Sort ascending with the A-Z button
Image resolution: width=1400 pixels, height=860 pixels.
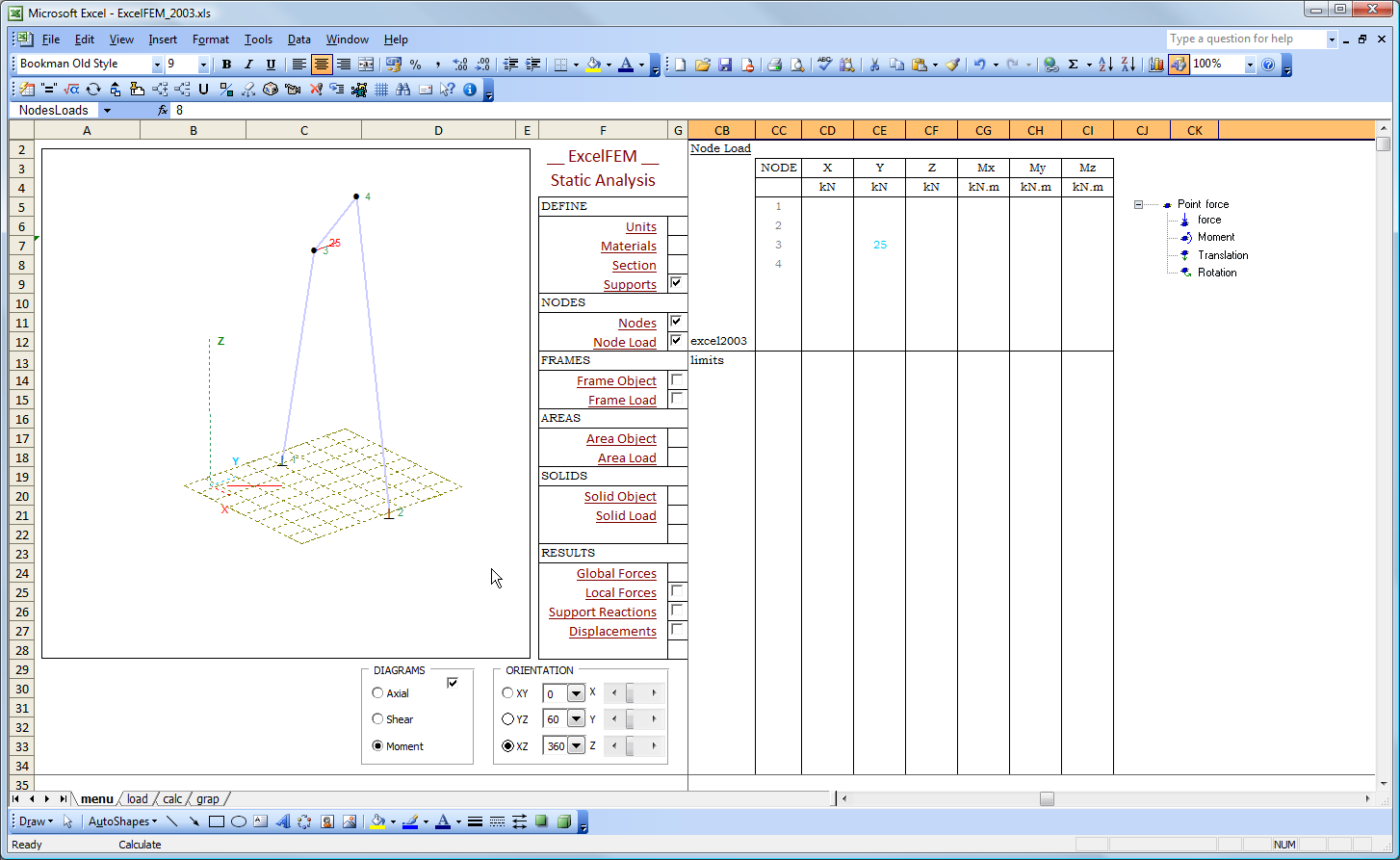(1105, 65)
